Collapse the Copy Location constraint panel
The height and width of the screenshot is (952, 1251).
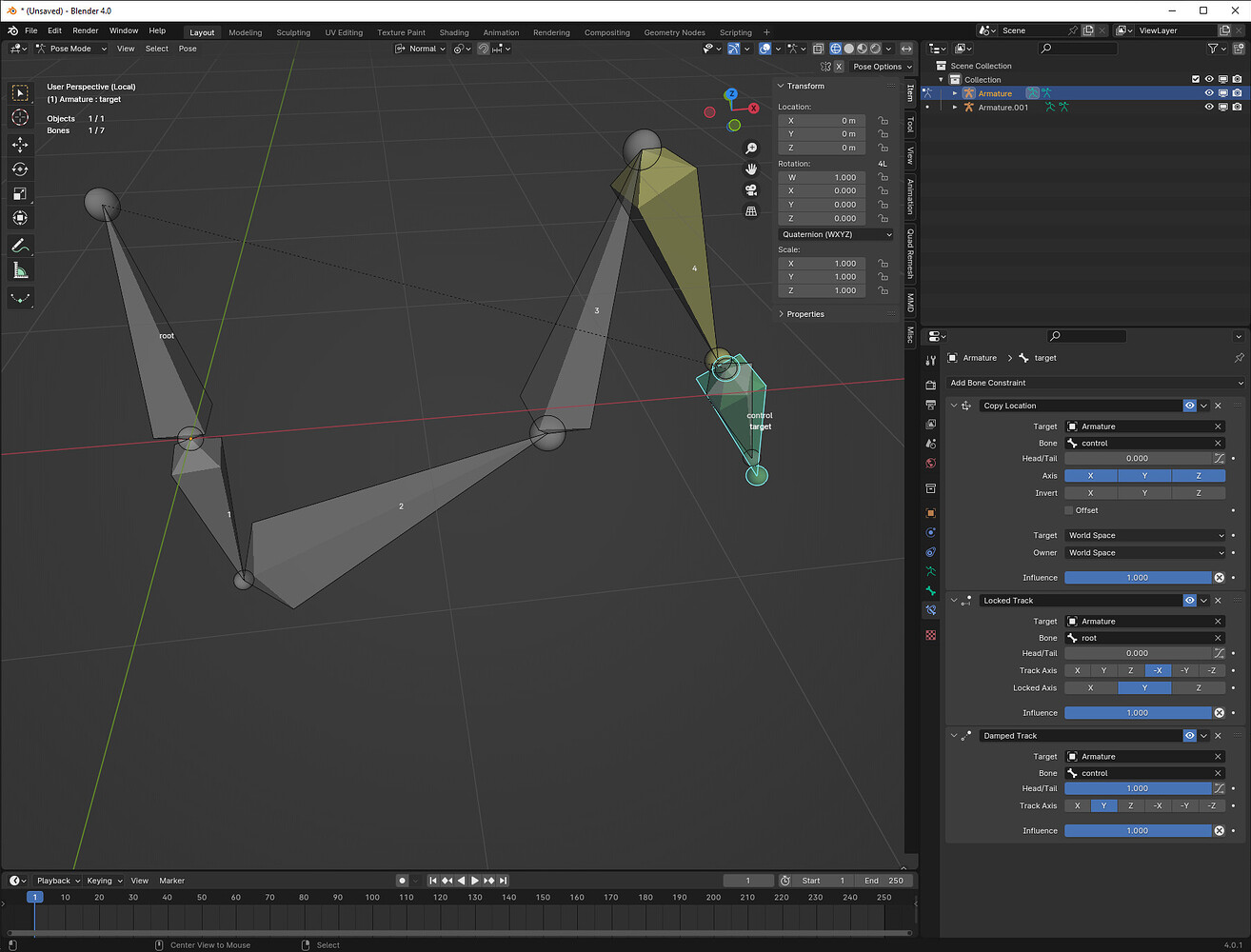click(954, 406)
